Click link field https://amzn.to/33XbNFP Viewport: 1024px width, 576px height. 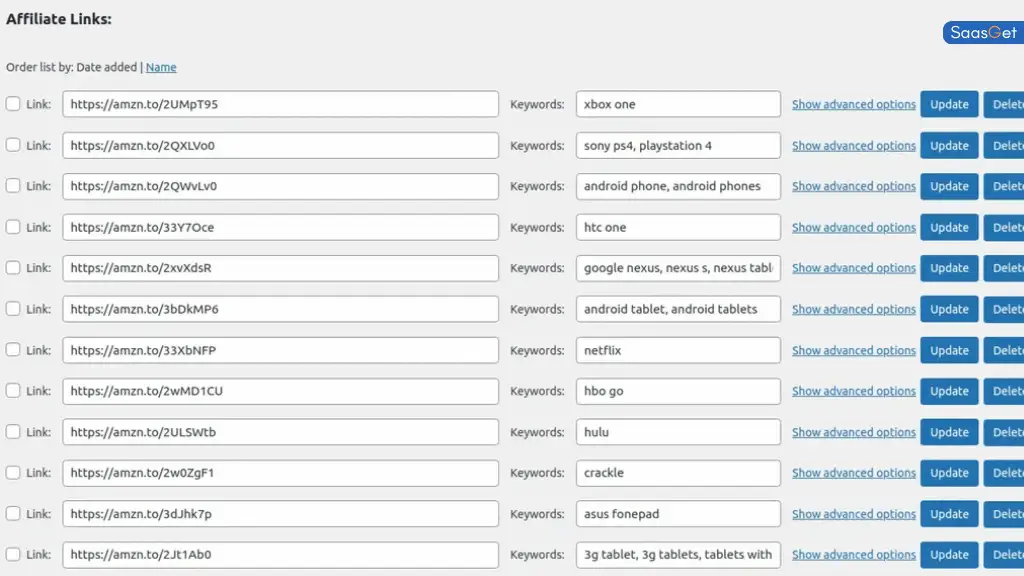tap(280, 350)
